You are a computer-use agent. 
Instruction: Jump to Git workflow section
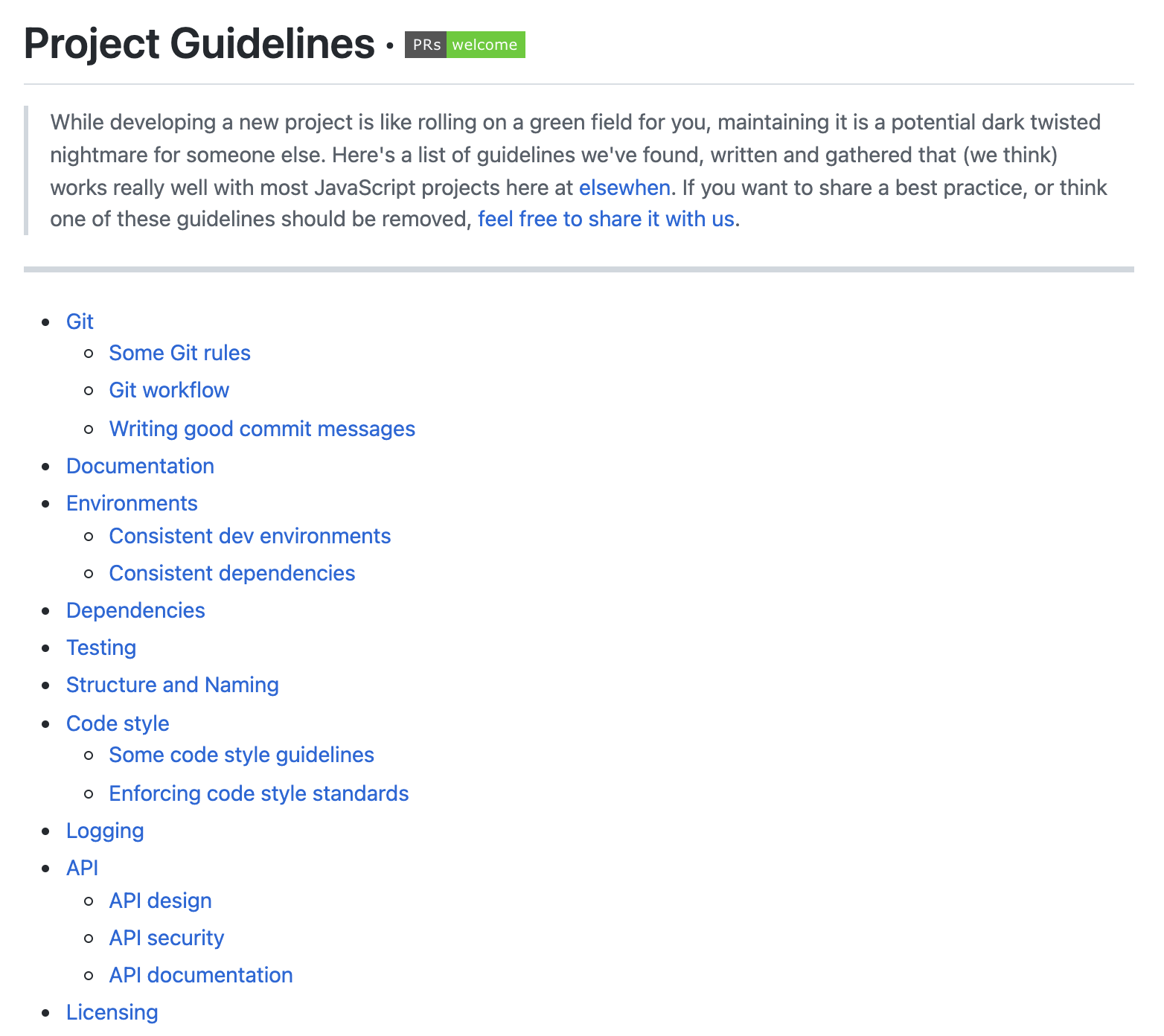(x=169, y=390)
